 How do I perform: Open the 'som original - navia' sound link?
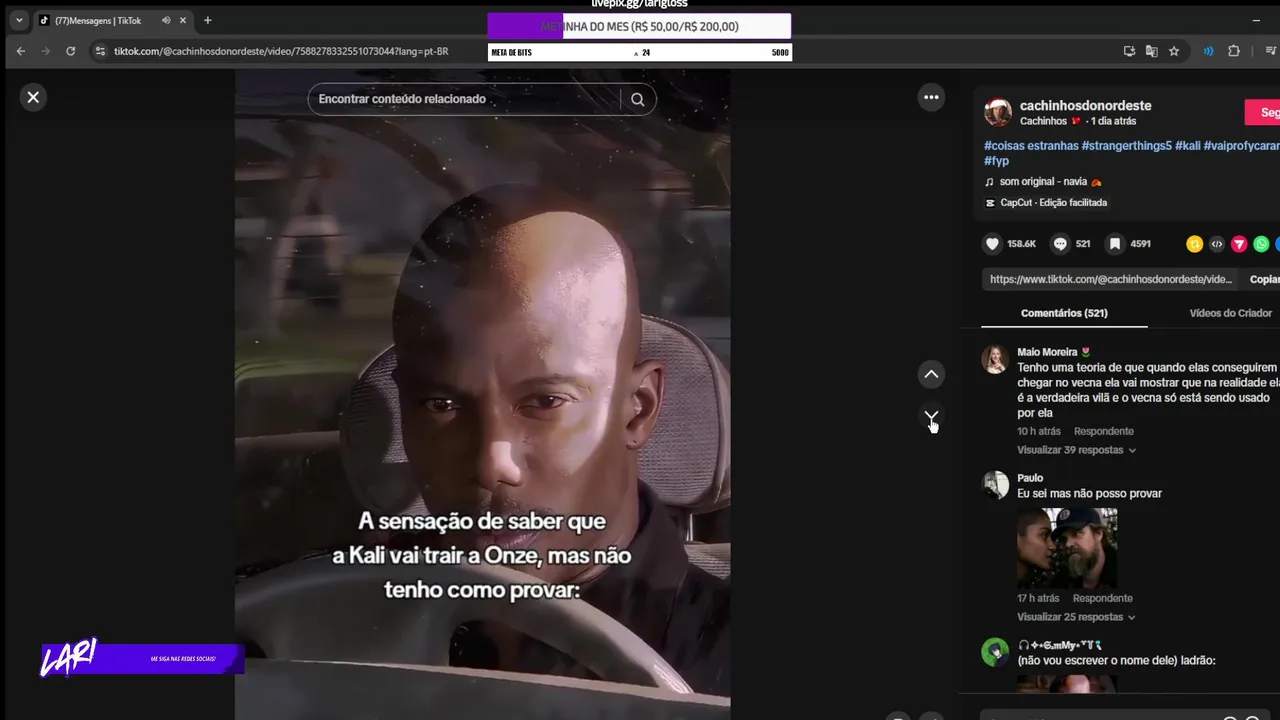pos(1043,182)
